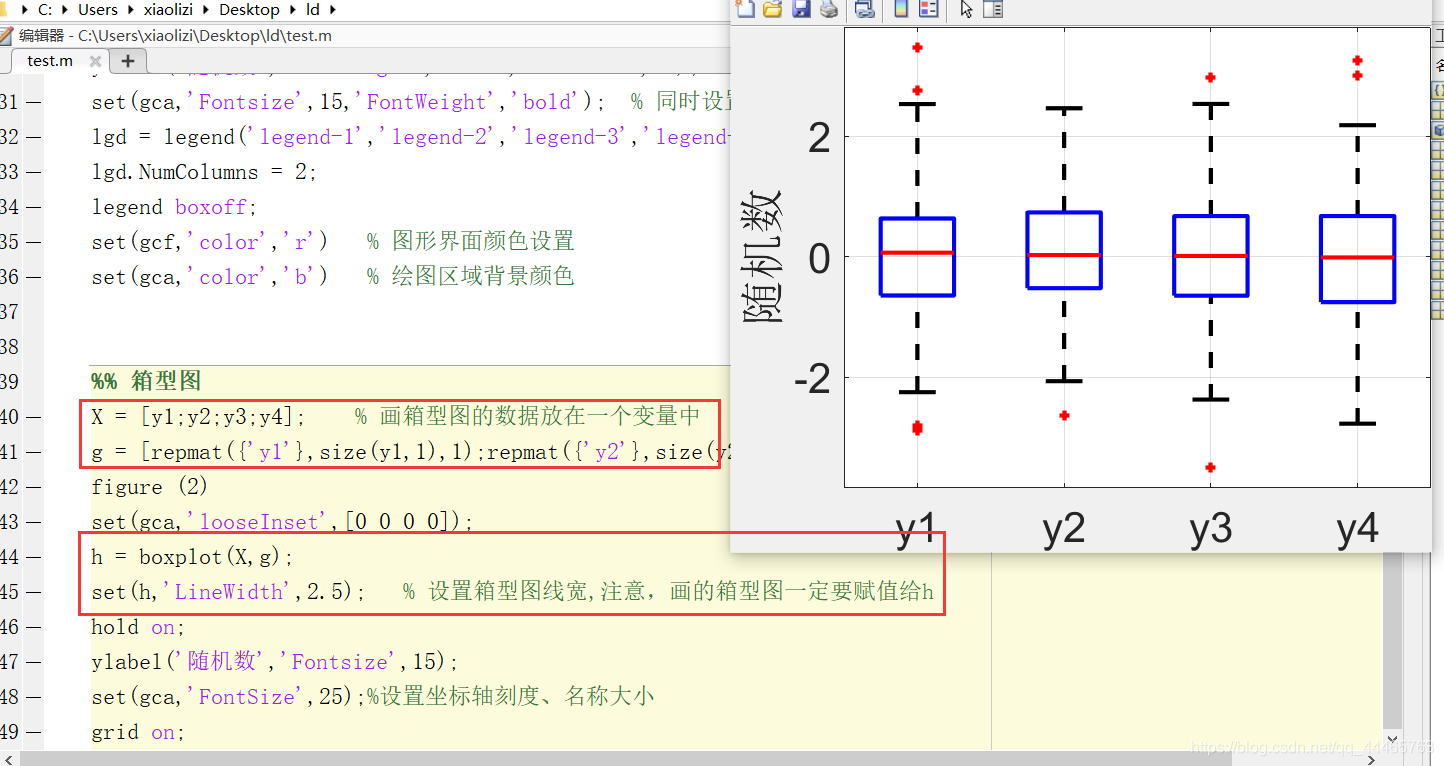Set a breakpoint at line 44 dash

[x=34, y=557]
